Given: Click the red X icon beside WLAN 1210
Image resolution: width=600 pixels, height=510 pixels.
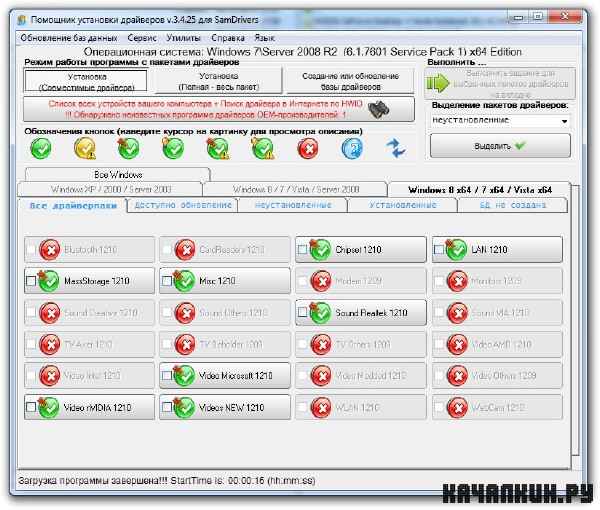Looking at the screenshot, I should 321,408.
